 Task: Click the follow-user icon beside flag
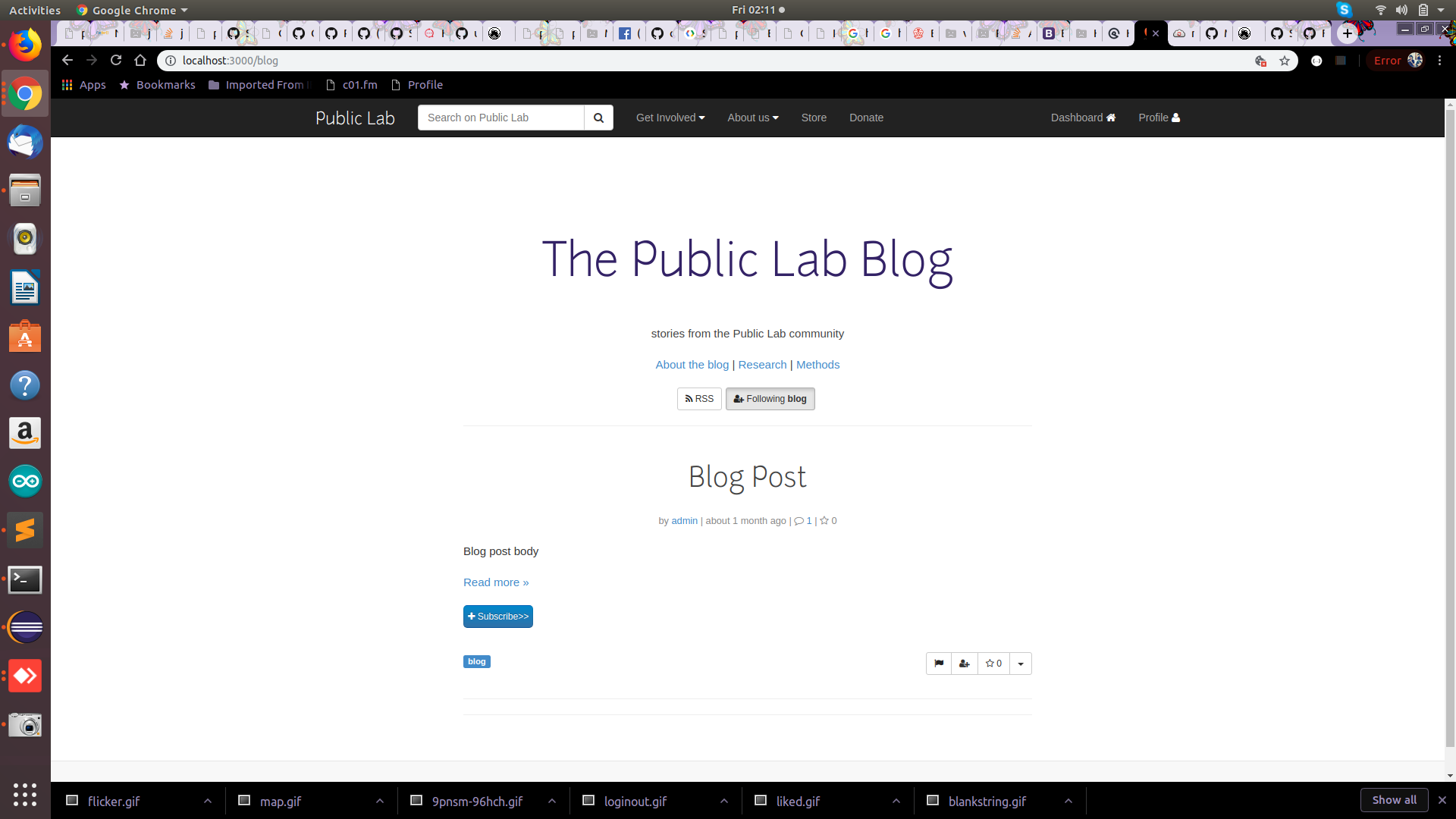tap(965, 664)
